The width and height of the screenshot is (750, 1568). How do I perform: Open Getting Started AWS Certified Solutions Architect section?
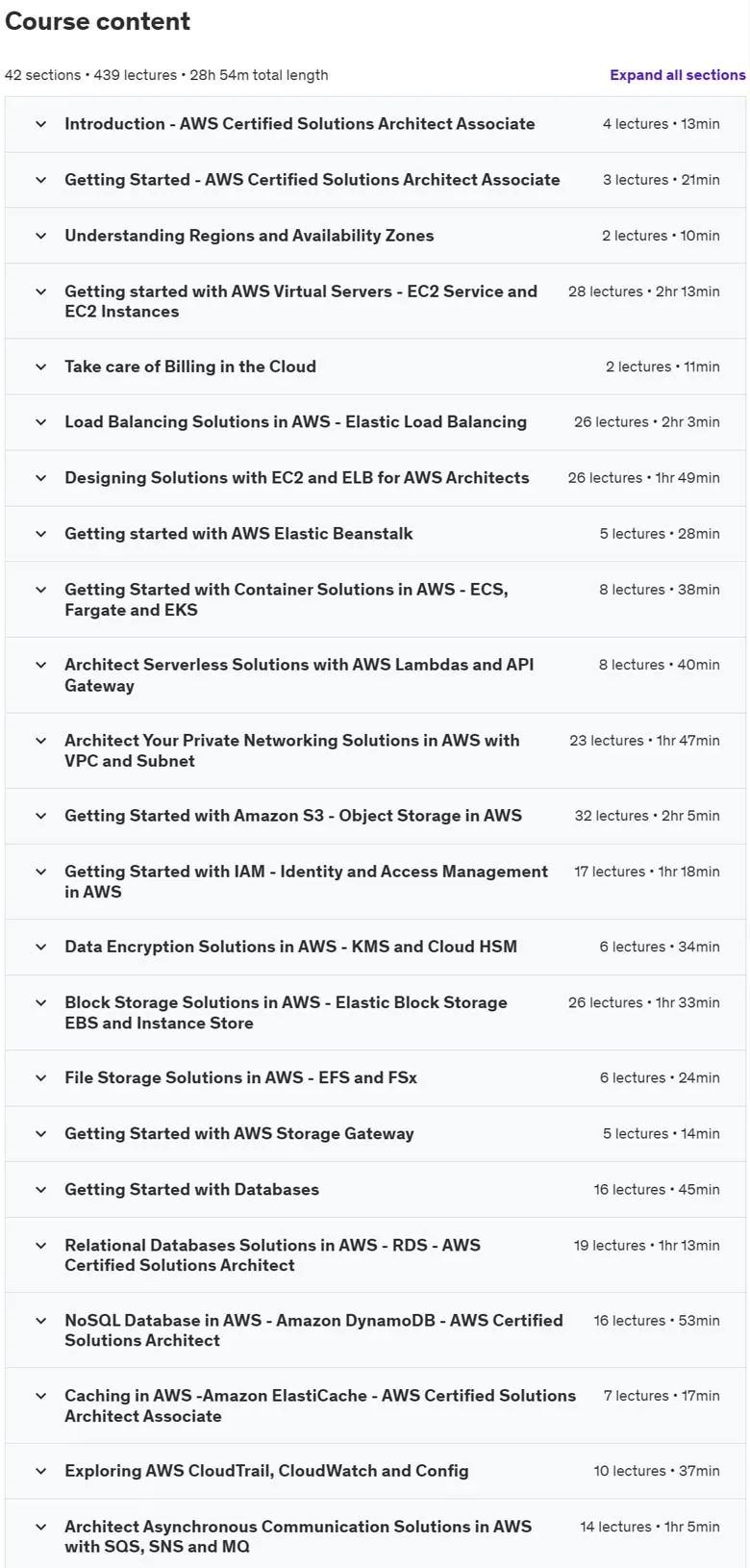[375, 180]
